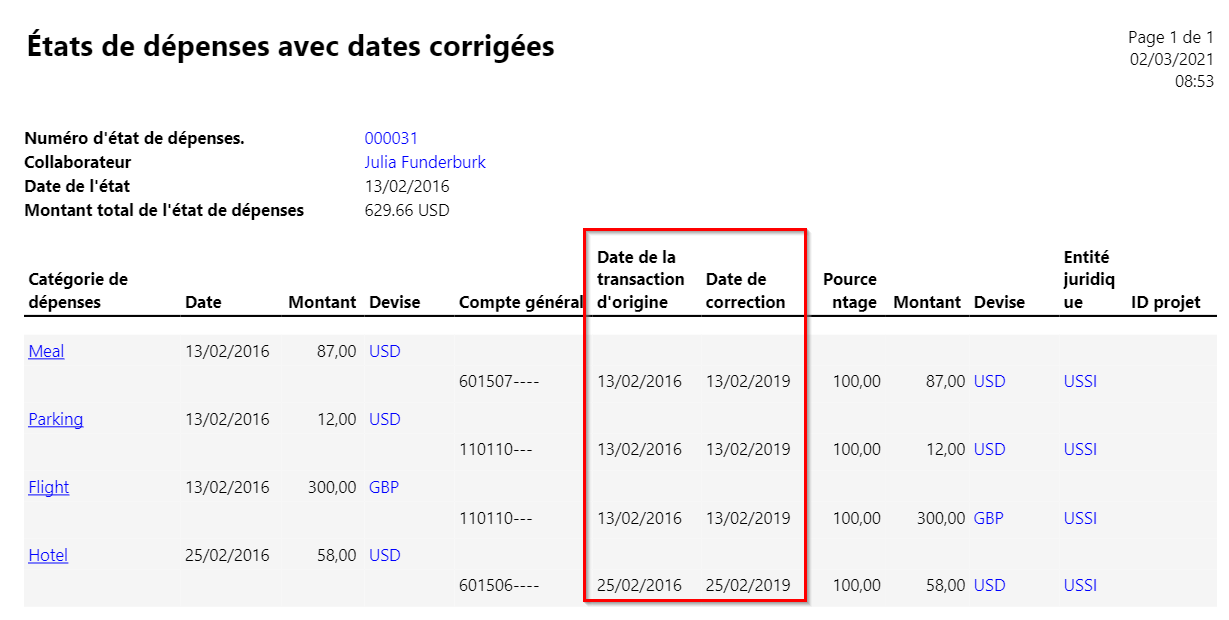Select original transaction date 25/02/2016

[639, 585]
